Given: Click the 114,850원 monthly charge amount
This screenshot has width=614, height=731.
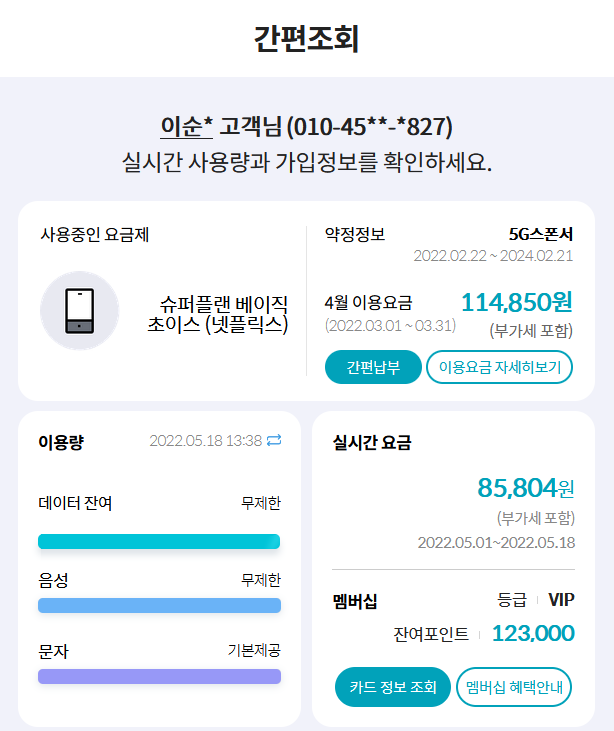Looking at the screenshot, I should click(516, 302).
